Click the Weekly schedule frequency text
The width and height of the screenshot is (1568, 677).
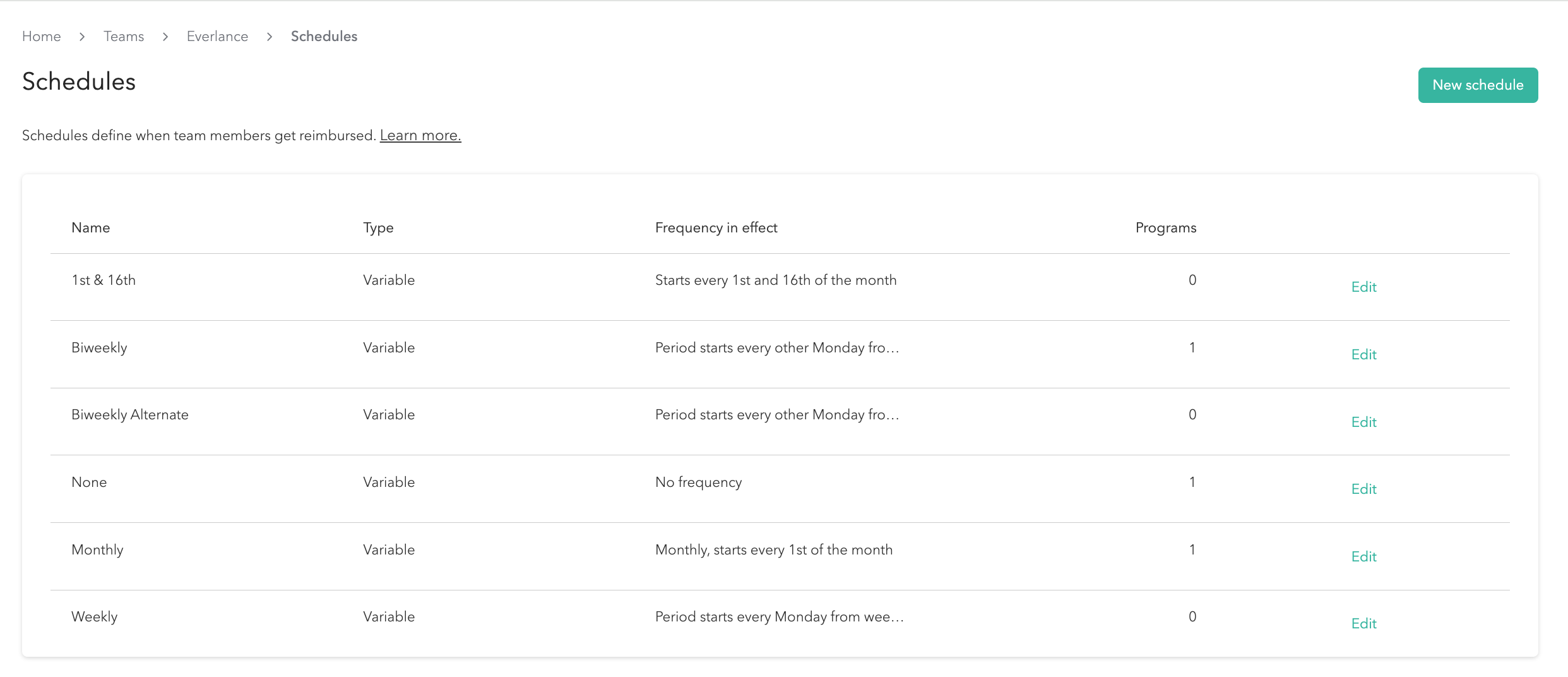tap(779, 617)
